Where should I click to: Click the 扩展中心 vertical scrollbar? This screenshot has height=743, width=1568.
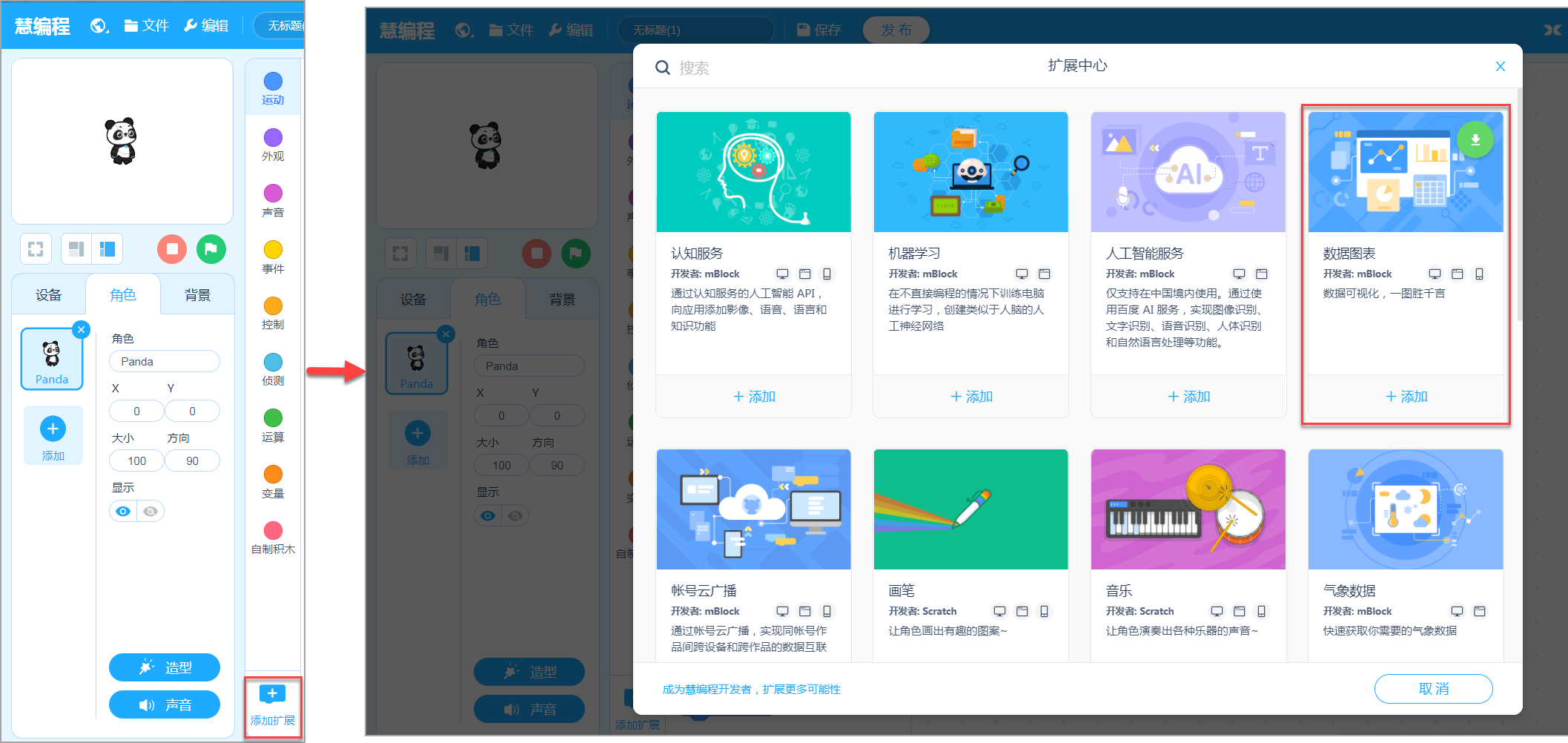tap(1518, 205)
